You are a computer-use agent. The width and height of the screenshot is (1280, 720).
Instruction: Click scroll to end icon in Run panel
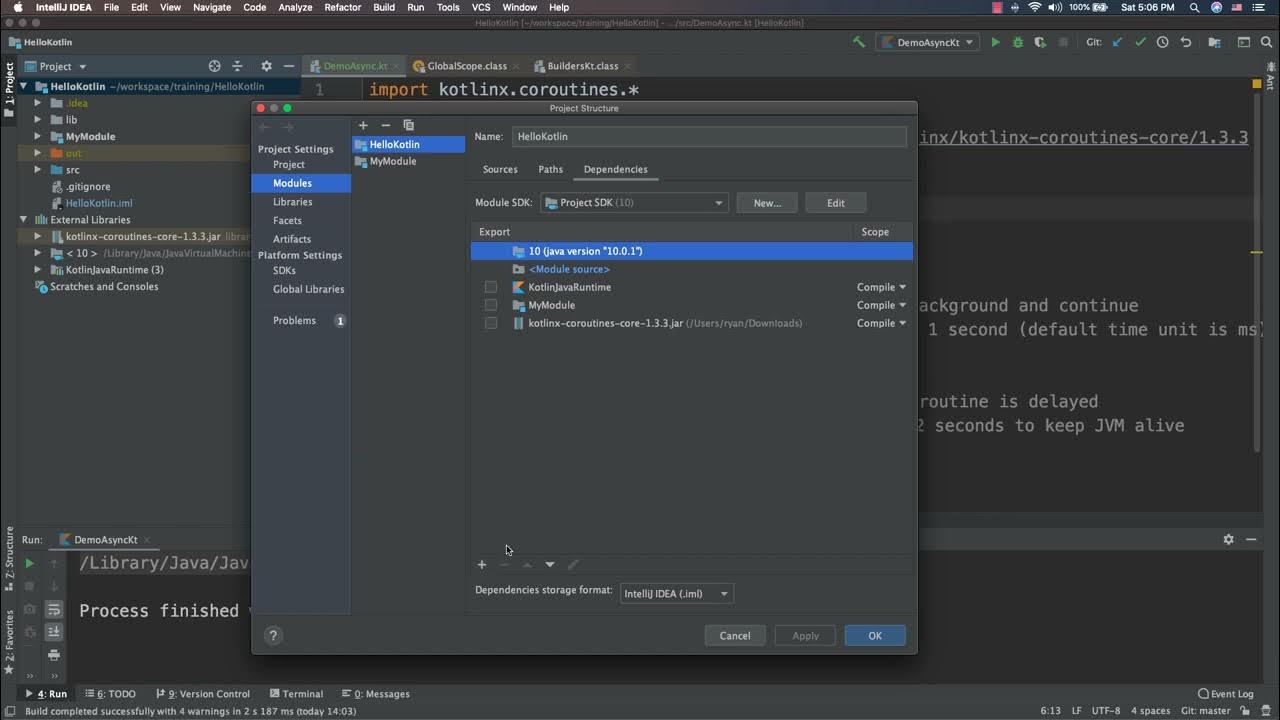click(x=54, y=632)
